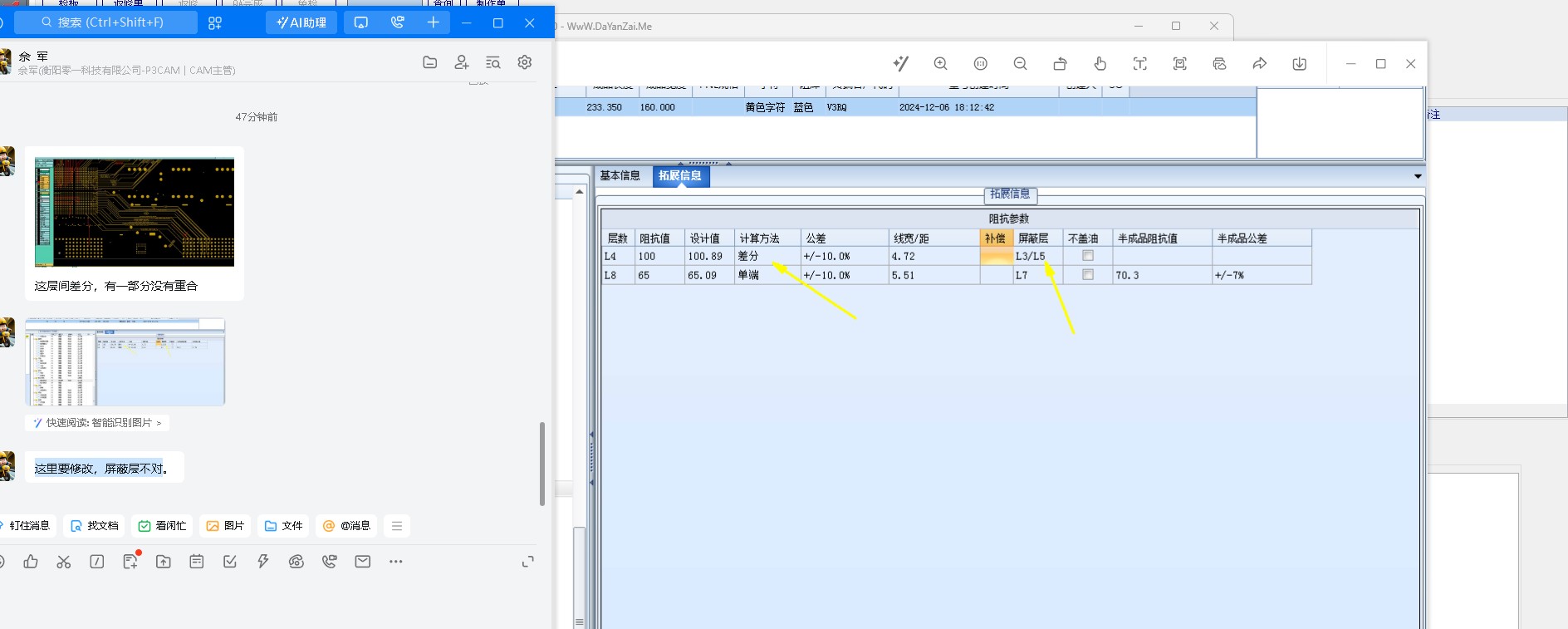This screenshot has width=1568, height=629.
Task: Open the apps grid icon beside search
Action: 215,23
